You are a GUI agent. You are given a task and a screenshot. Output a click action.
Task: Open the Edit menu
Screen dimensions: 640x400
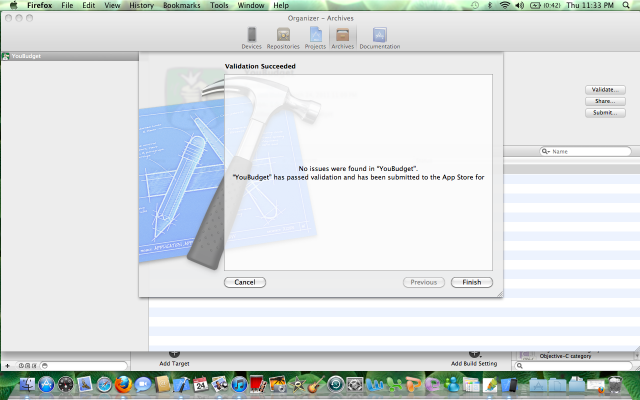coord(89,5)
